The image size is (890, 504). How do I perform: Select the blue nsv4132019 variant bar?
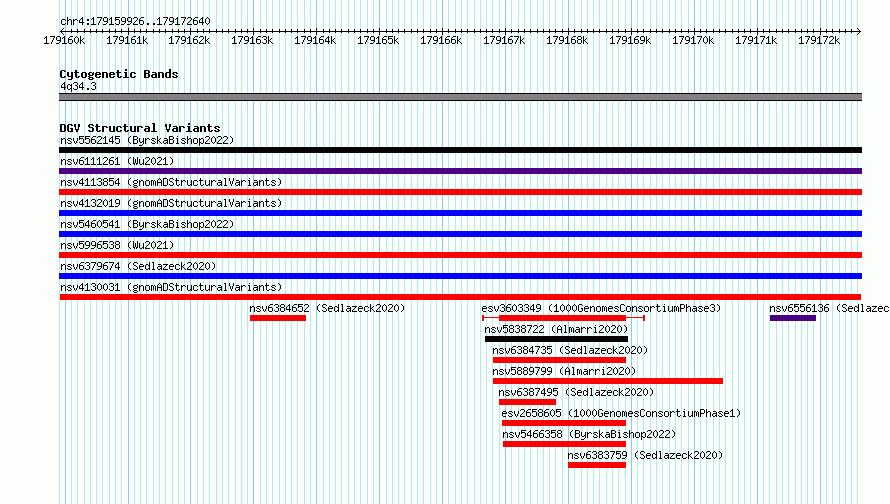pos(460,213)
